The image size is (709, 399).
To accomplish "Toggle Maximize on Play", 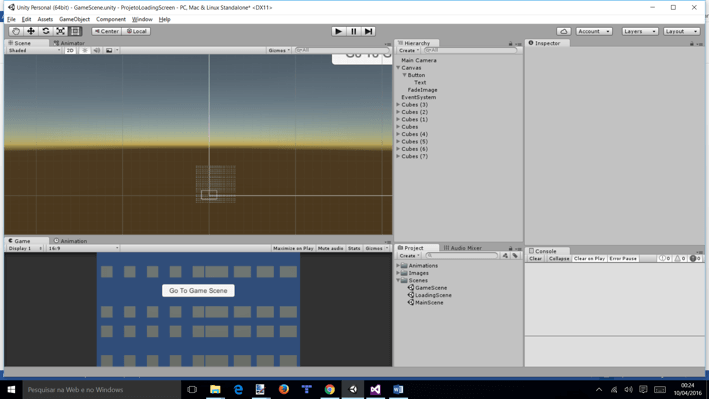I will click(293, 248).
